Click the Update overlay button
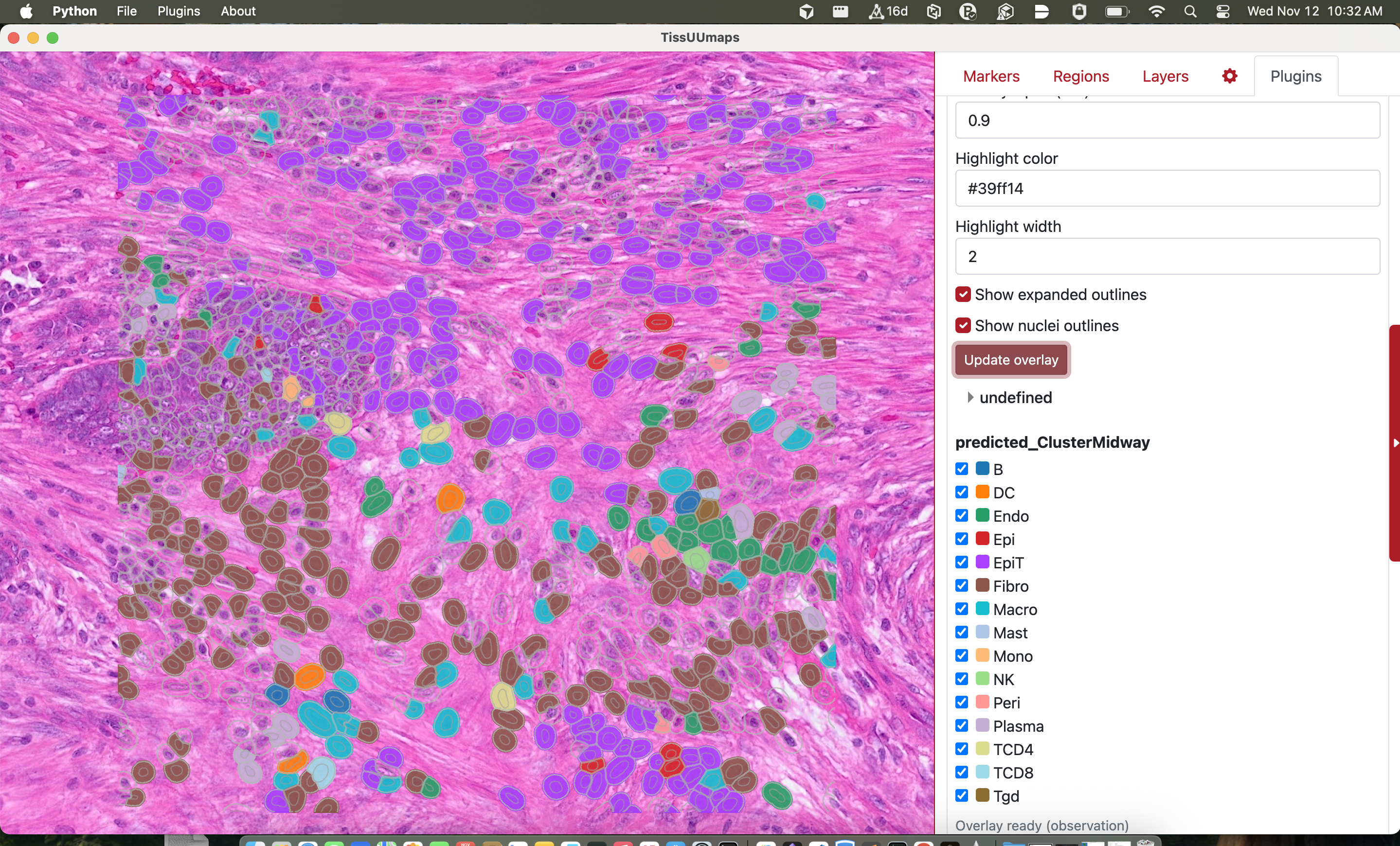Image resolution: width=1400 pixels, height=846 pixels. [1011, 360]
